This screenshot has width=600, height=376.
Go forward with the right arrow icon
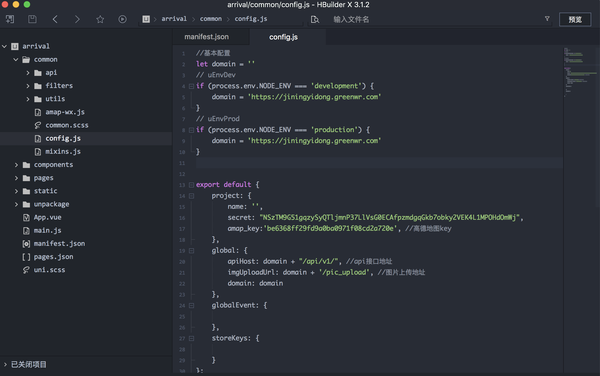coord(77,19)
